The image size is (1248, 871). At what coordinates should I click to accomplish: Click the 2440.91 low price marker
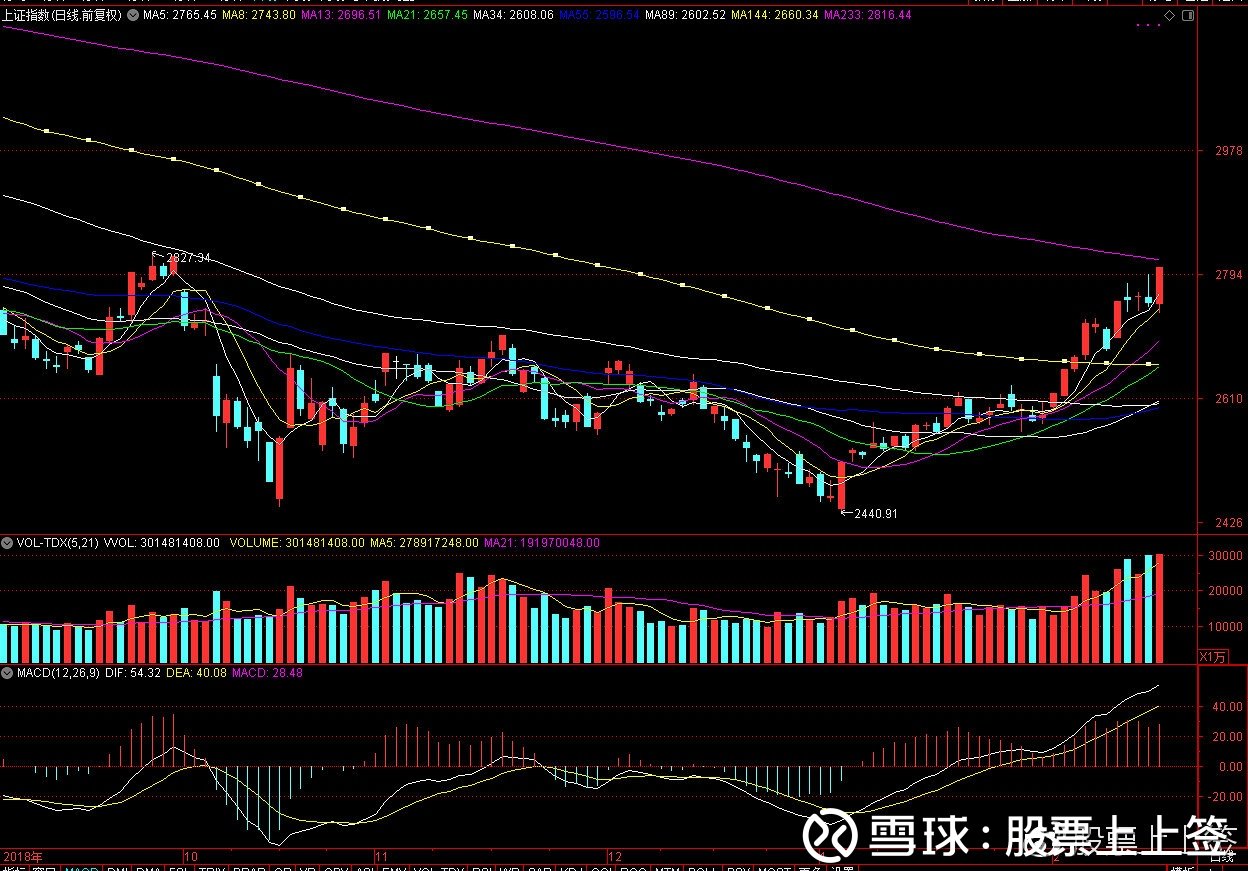(x=874, y=514)
